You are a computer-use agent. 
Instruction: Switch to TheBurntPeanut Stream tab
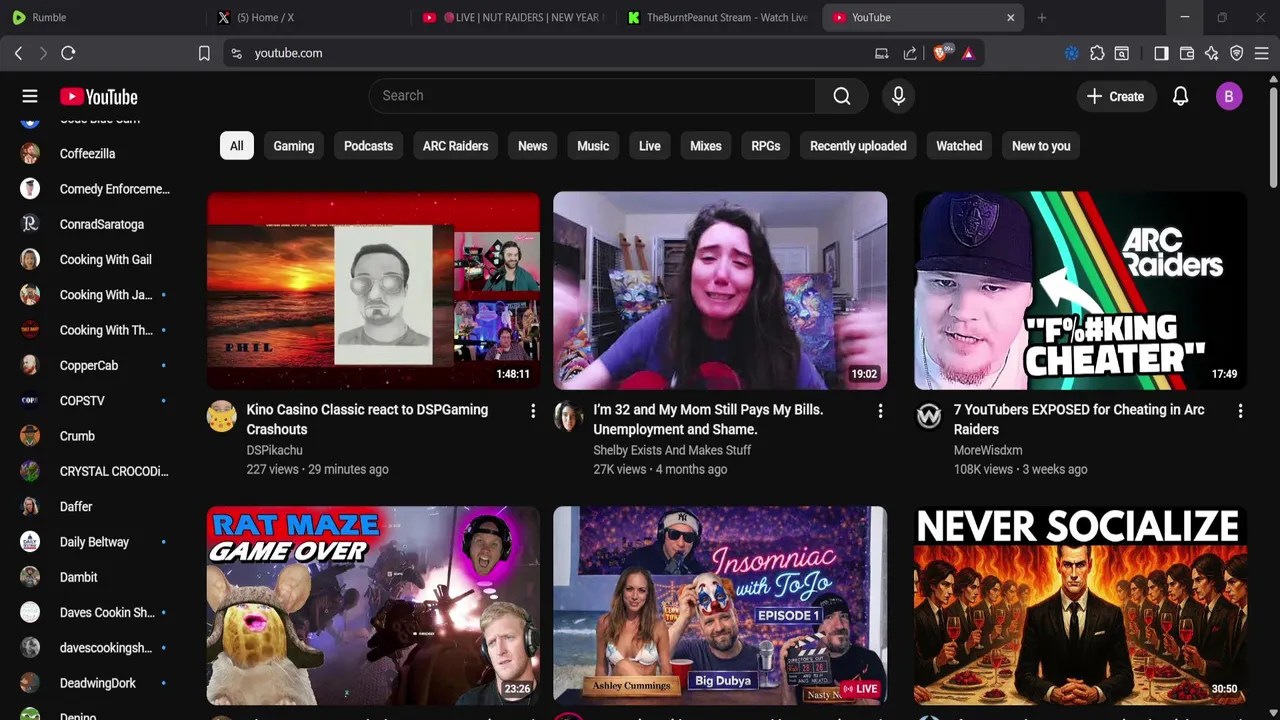tap(718, 17)
